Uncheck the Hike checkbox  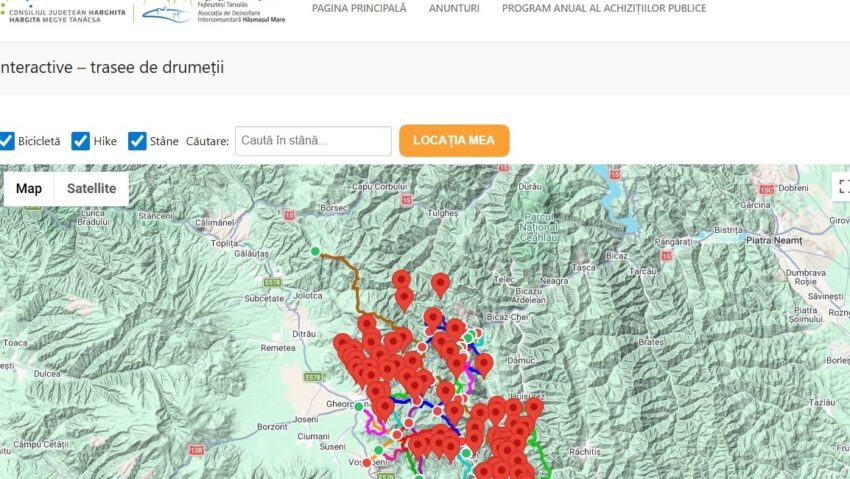point(80,141)
